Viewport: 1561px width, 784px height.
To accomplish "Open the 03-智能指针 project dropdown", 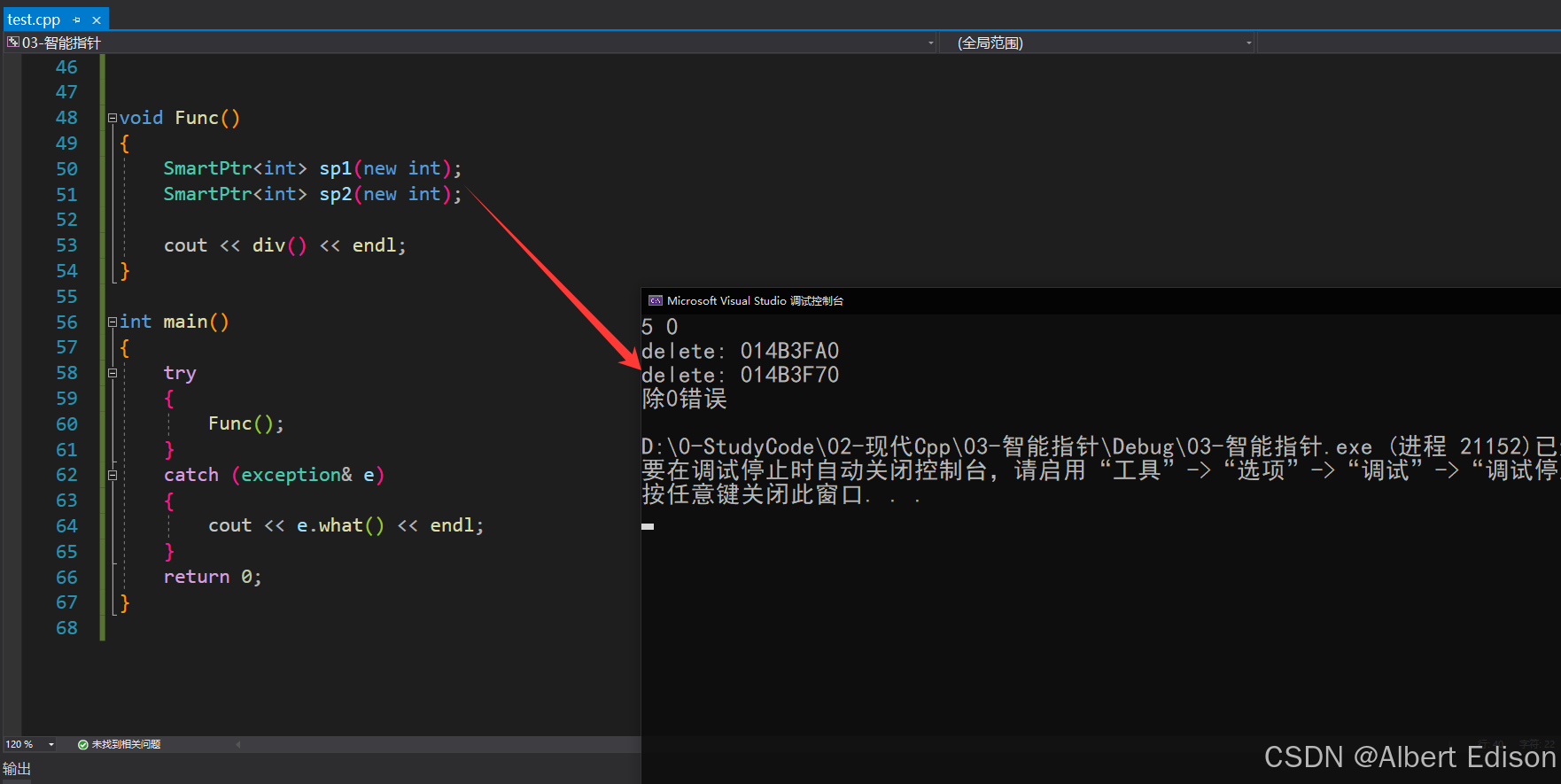I will 930,43.
